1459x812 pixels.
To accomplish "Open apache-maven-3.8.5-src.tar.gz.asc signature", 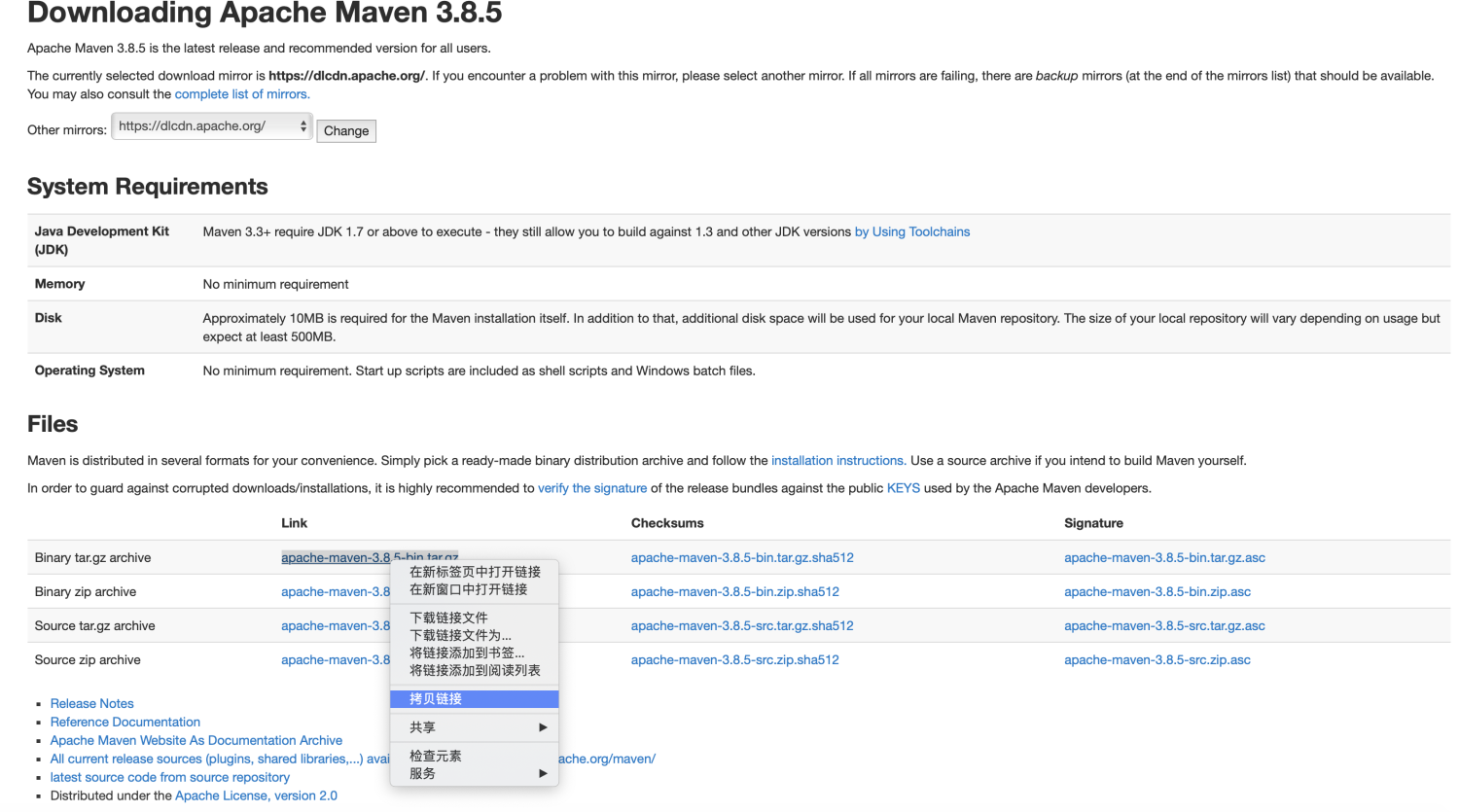I will pyautogui.click(x=1164, y=625).
